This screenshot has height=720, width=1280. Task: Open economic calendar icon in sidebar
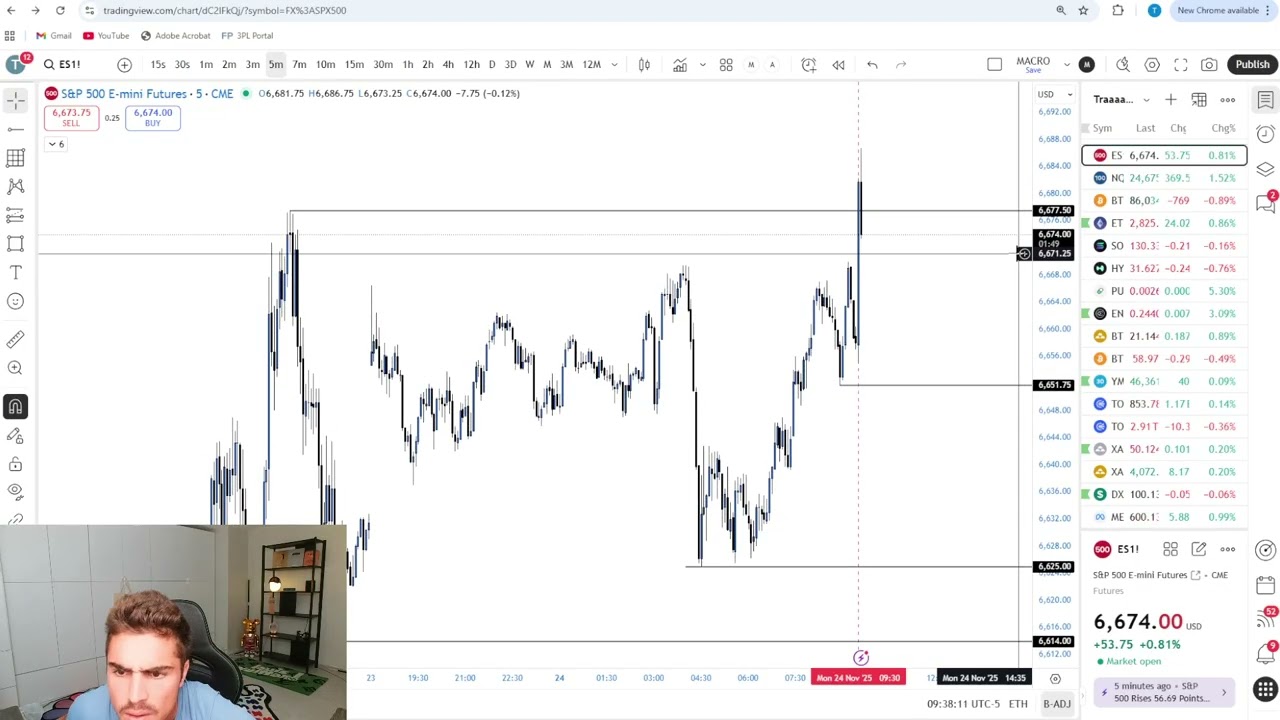(x=1265, y=584)
